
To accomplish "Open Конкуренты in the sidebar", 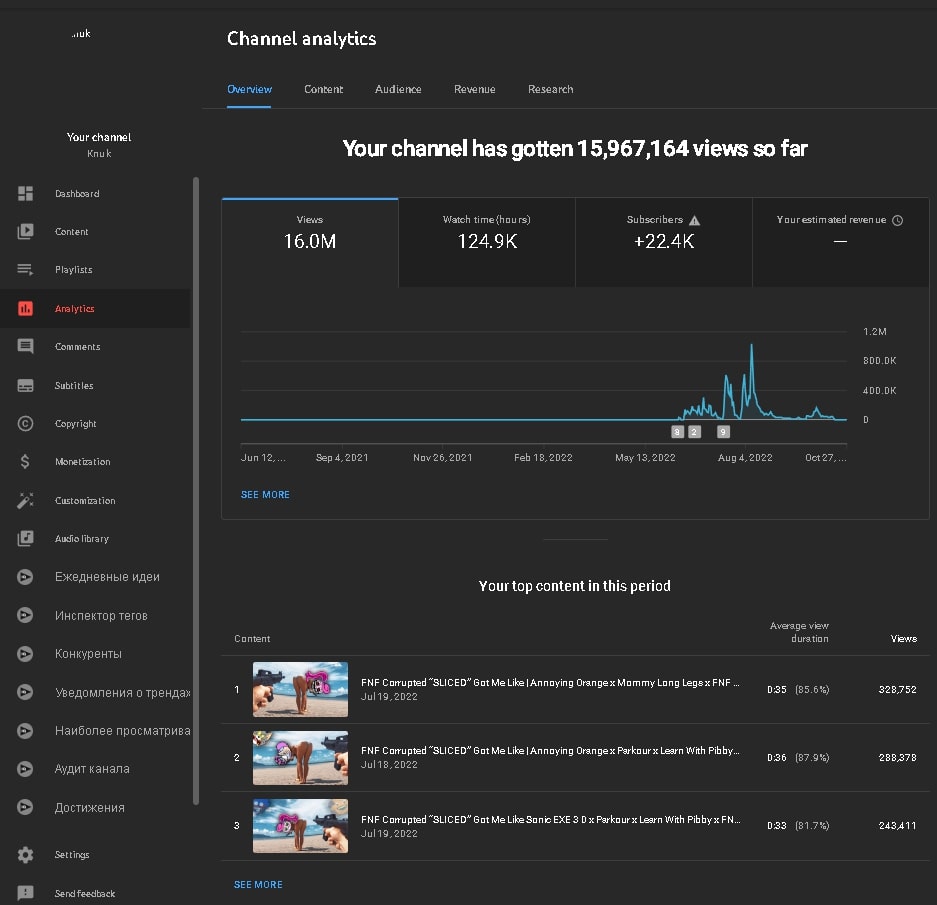I will [88, 654].
